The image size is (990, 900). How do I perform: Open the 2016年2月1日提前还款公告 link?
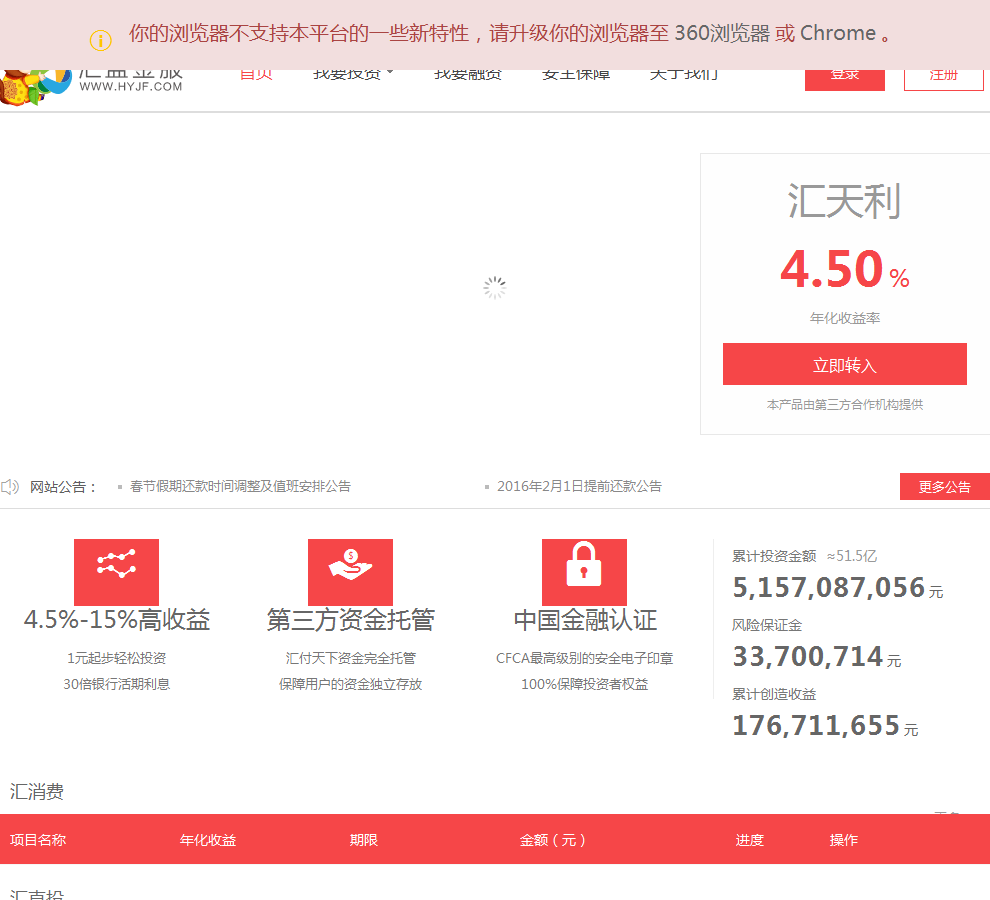(x=579, y=486)
